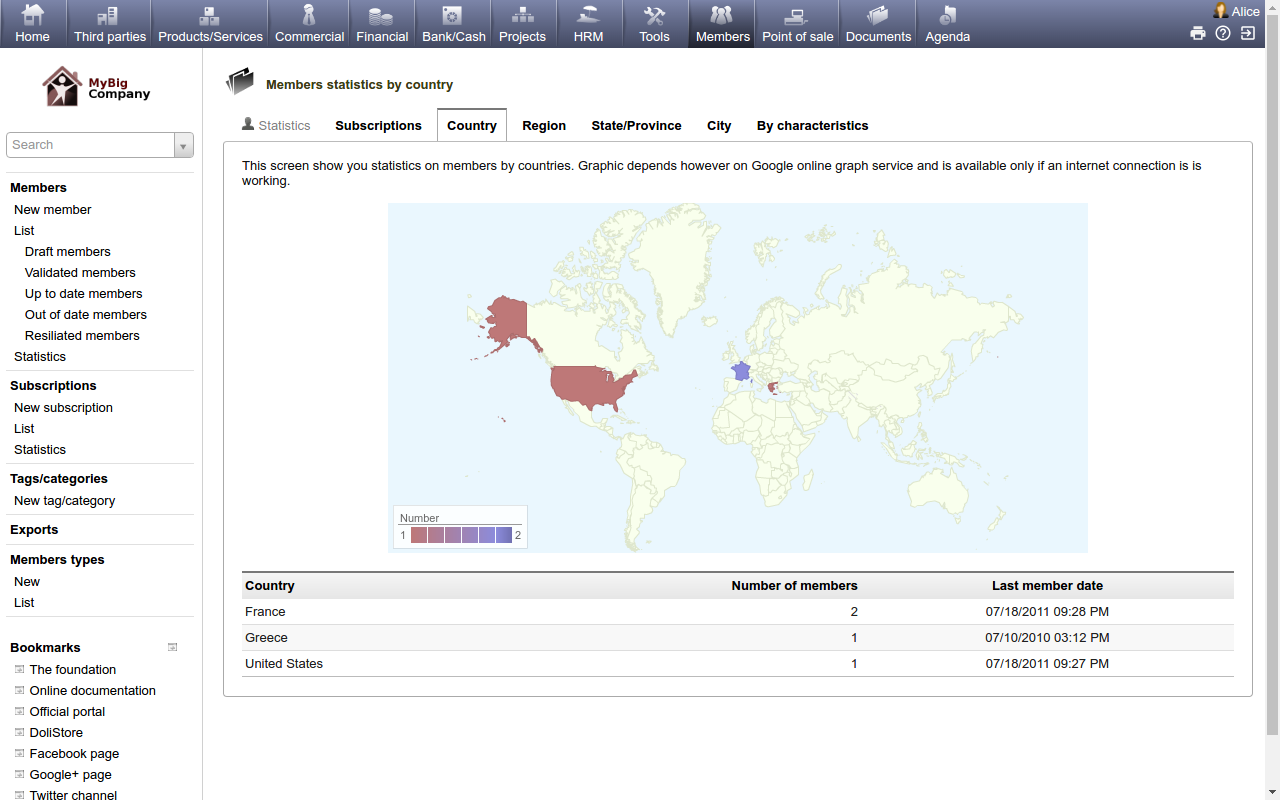Click the Point of sale icon
The image size is (1280, 800).
797,16
